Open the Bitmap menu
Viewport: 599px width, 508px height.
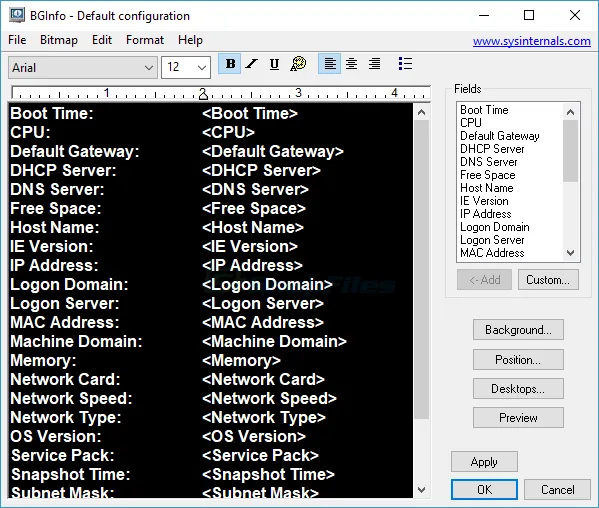(x=59, y=40)
